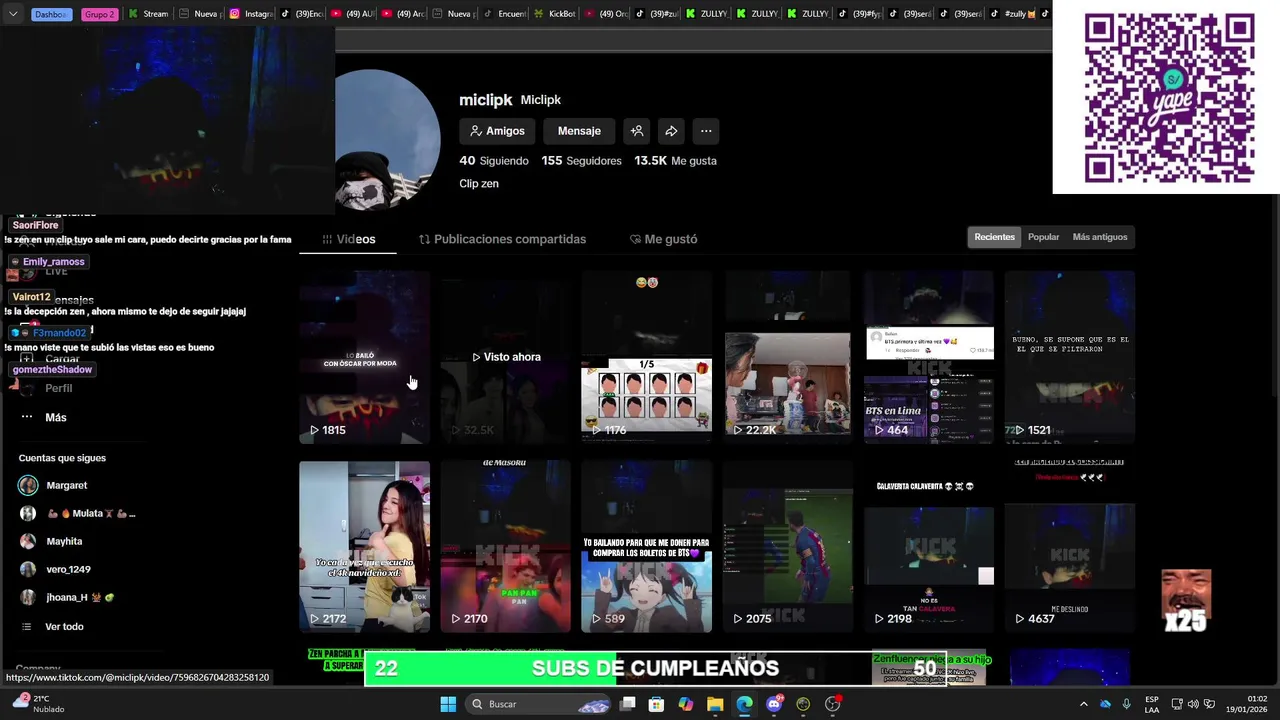Open Microsoft Store from the taskbar
The image size is (1280, 720).
656,704
